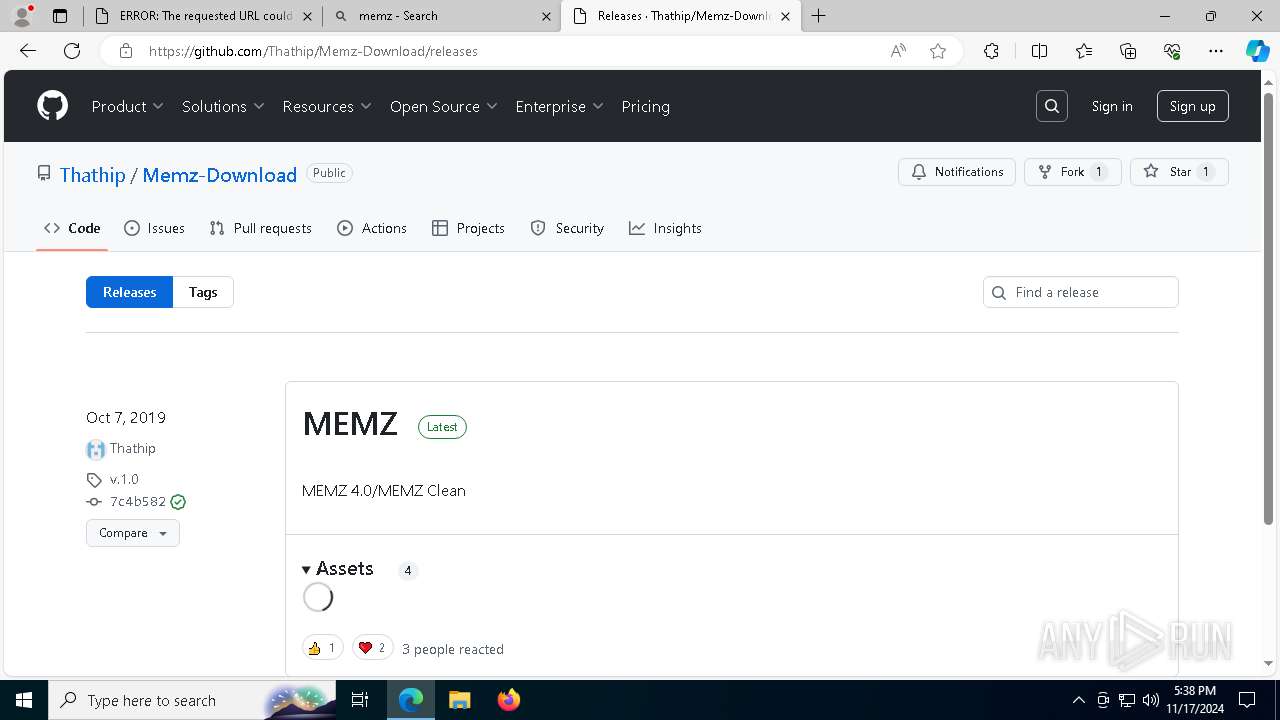Open the Compare dropdown
Image resolution: width=1280 pixels, height=720 pixels.
point(133,533)
